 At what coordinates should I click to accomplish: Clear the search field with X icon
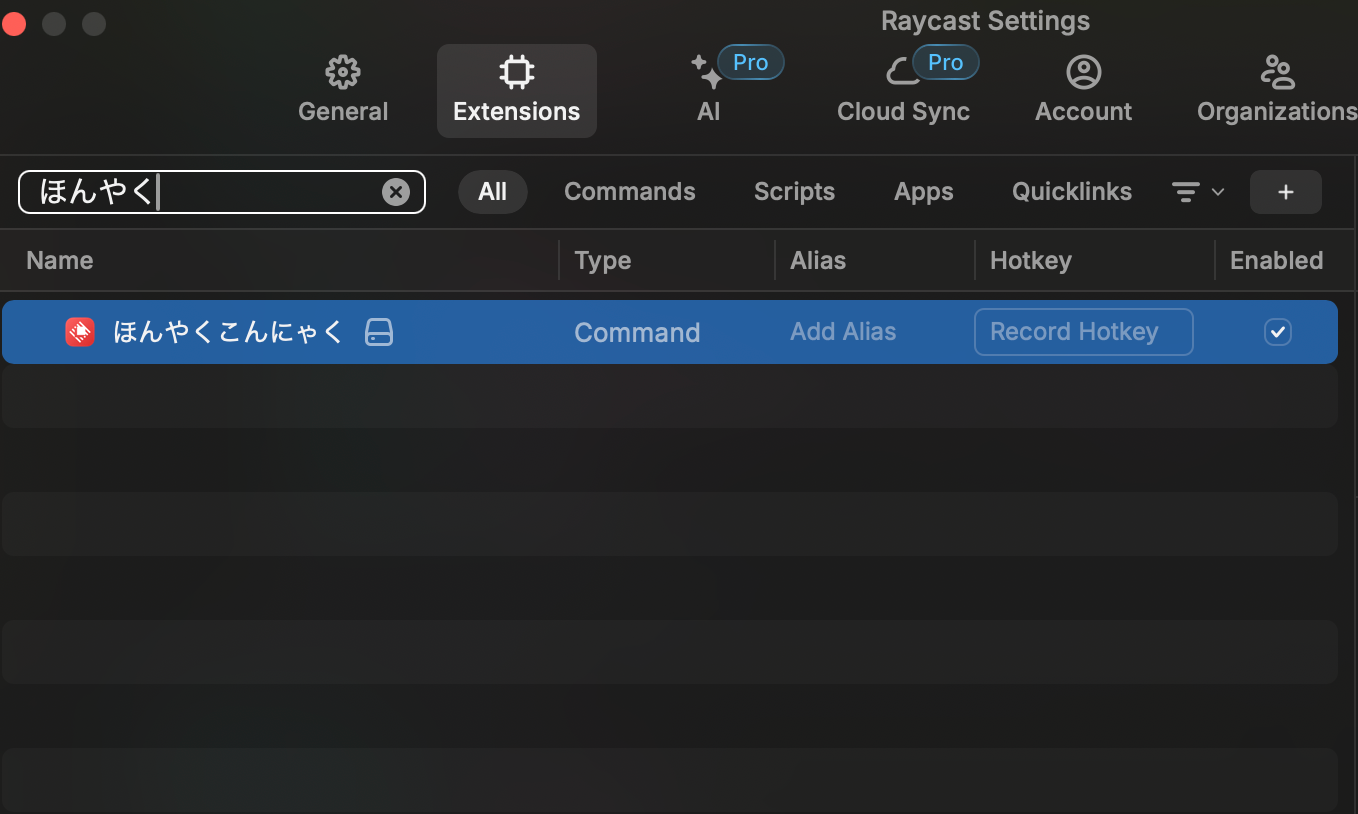pos(396,192)
